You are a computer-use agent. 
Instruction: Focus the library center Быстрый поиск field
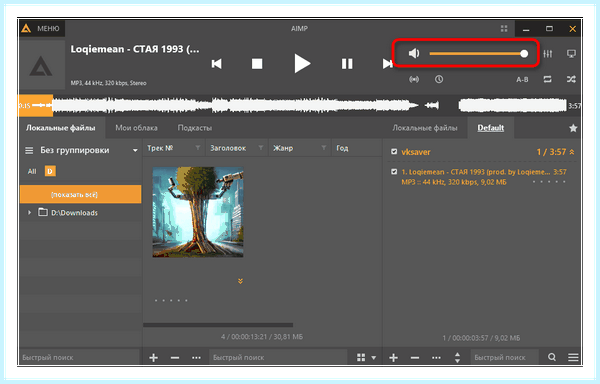[278, 357]
